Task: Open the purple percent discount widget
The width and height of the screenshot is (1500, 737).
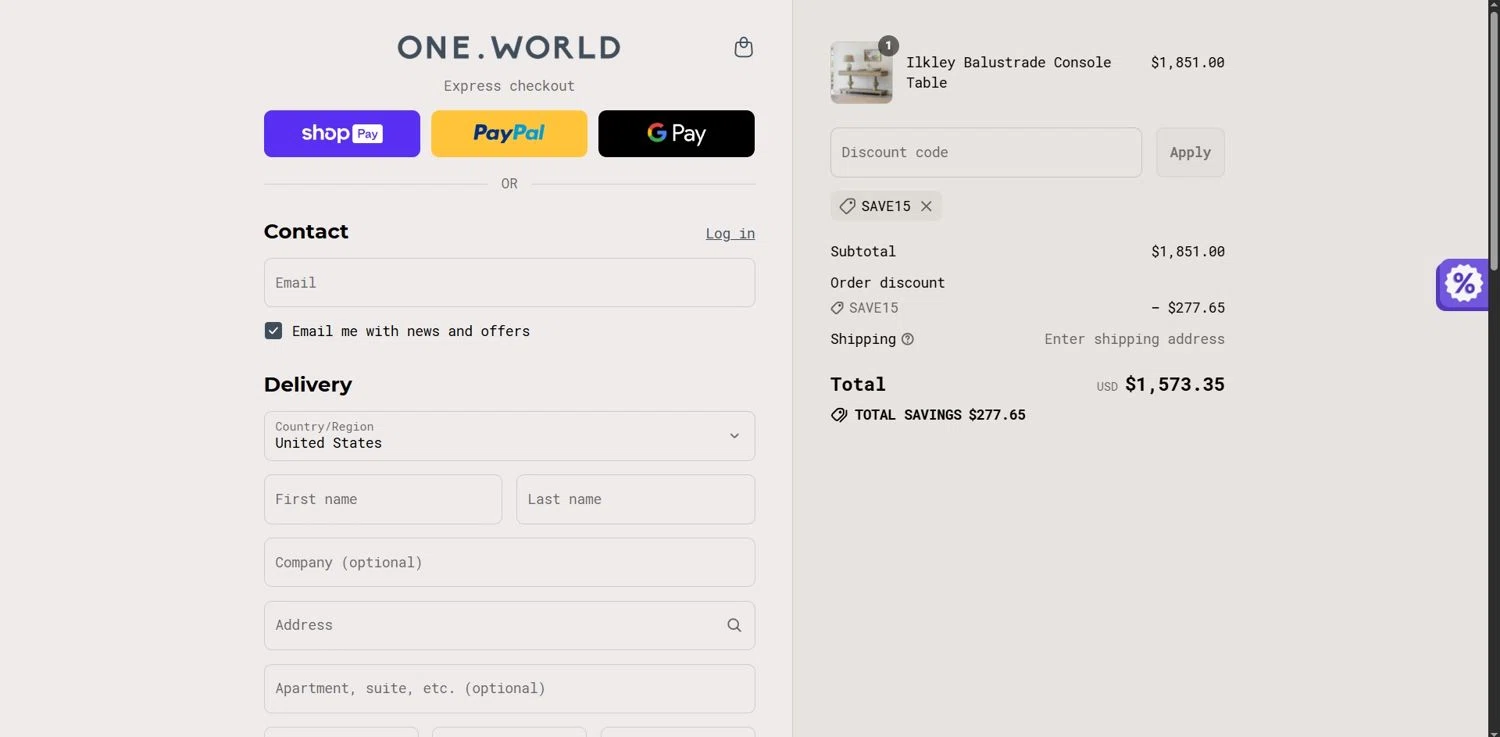Action: click(x=1463, y=285)
